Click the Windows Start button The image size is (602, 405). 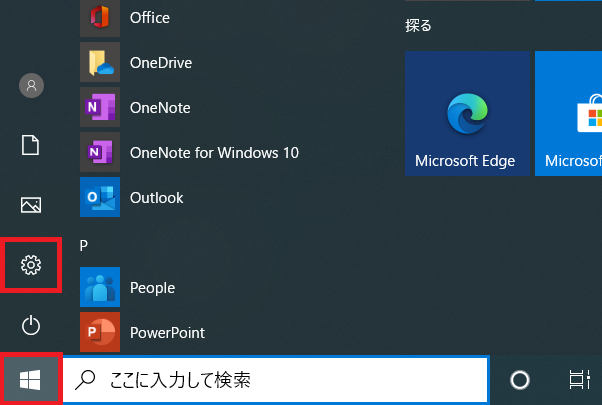pyautogui.click(x=30, y=380)
